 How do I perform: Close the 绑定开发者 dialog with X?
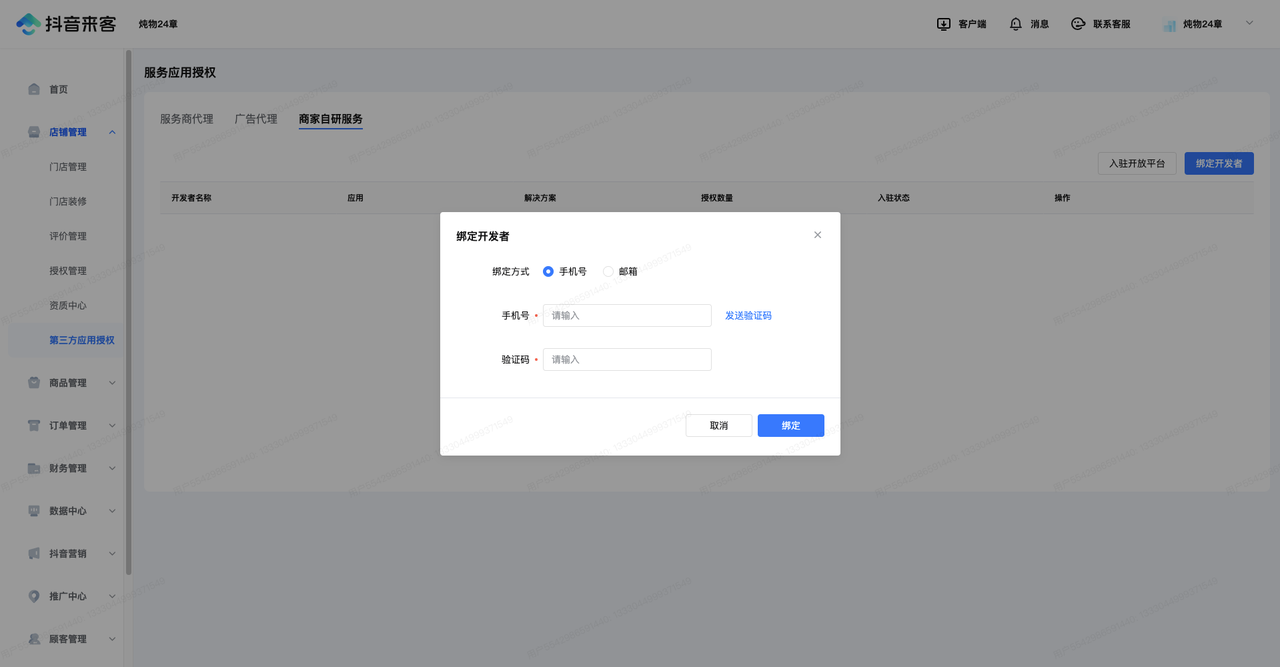point(817,235)
